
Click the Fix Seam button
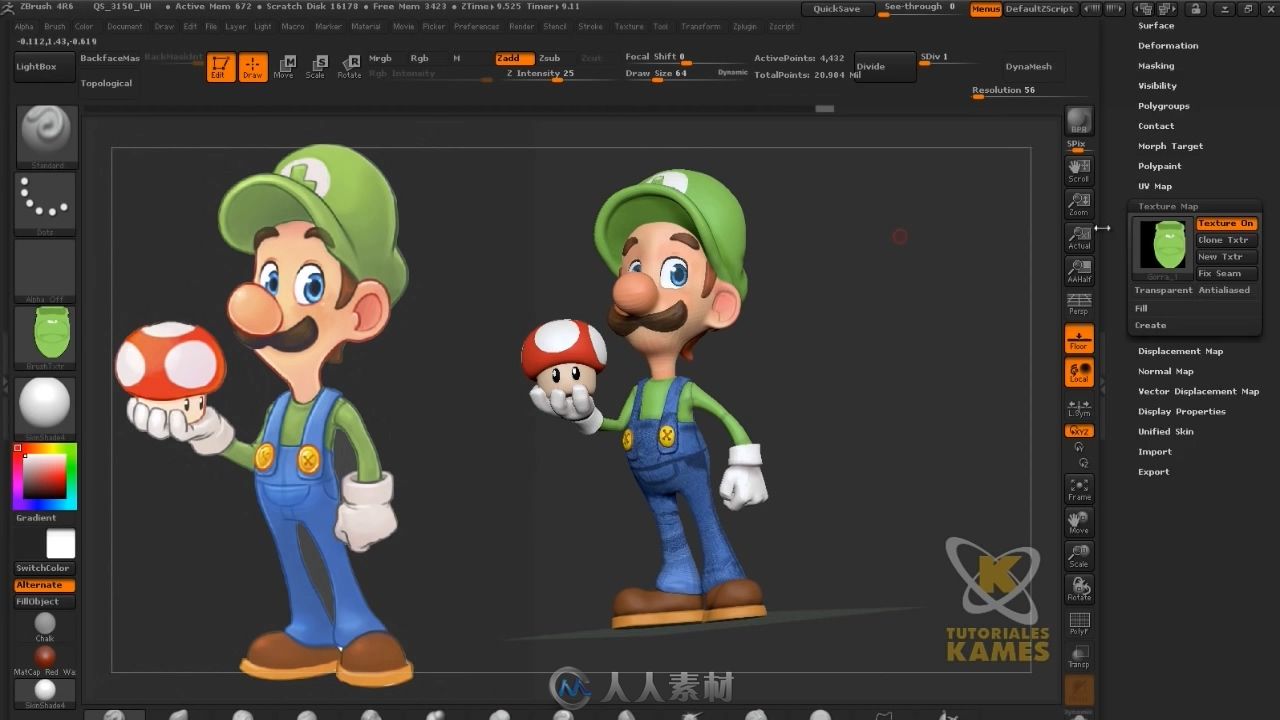click(x=1226, y=273)
